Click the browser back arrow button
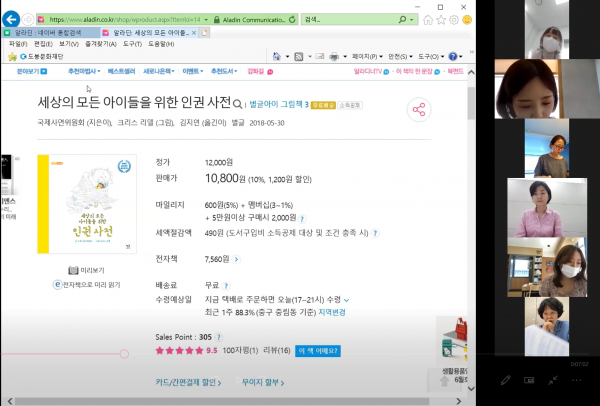The image size is (600, 406). click(20, 18)
